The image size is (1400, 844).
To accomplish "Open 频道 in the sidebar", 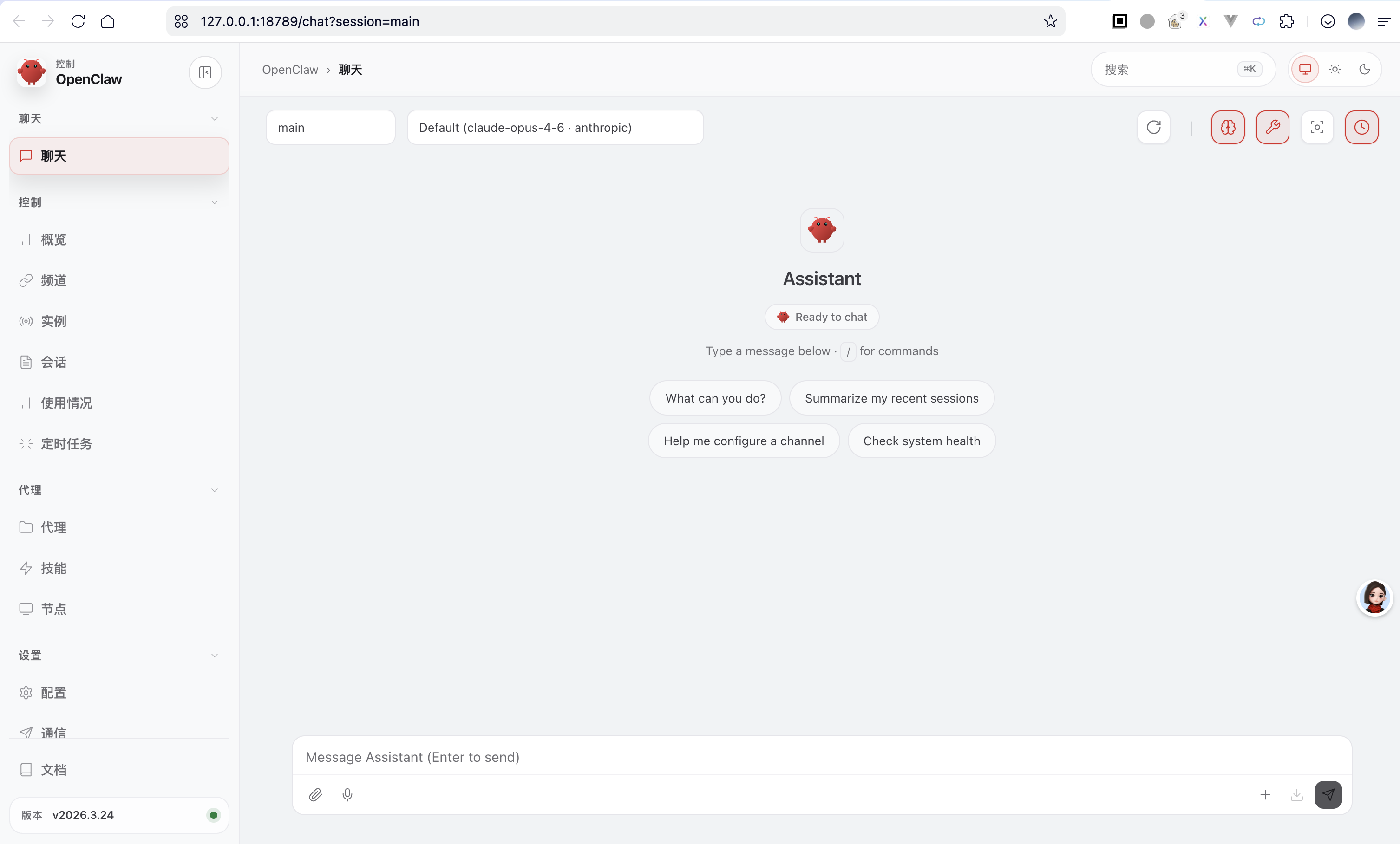I will coord(53,280).
